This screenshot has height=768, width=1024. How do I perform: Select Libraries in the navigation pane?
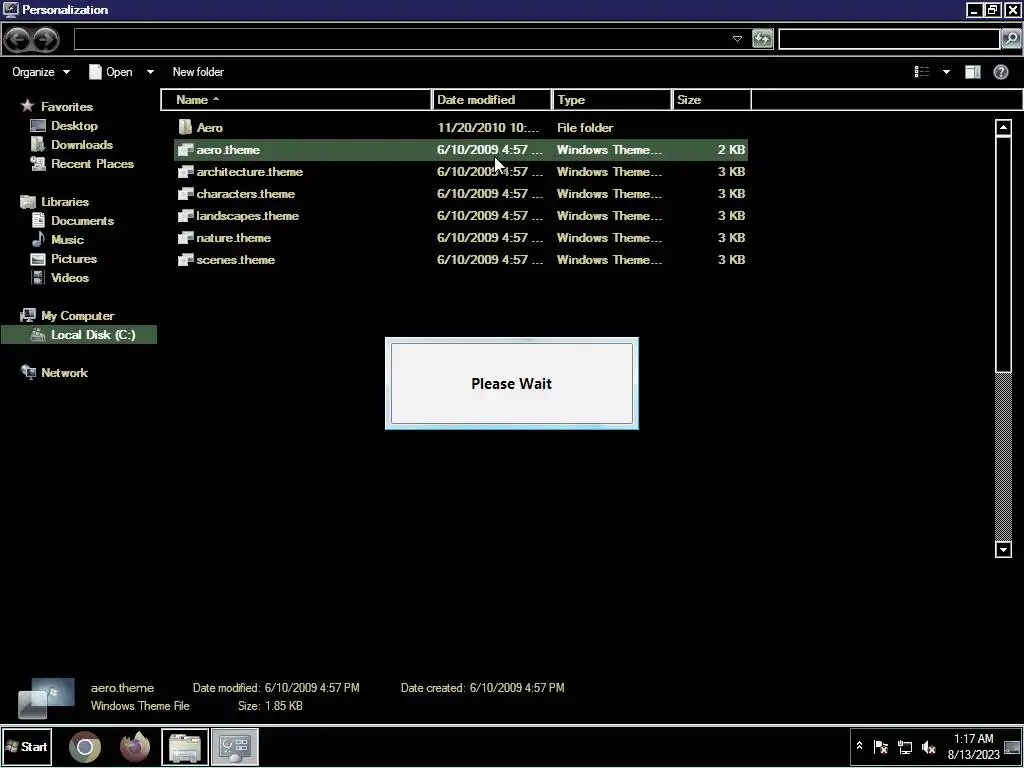pyautogui.click(x=55, y=202)
